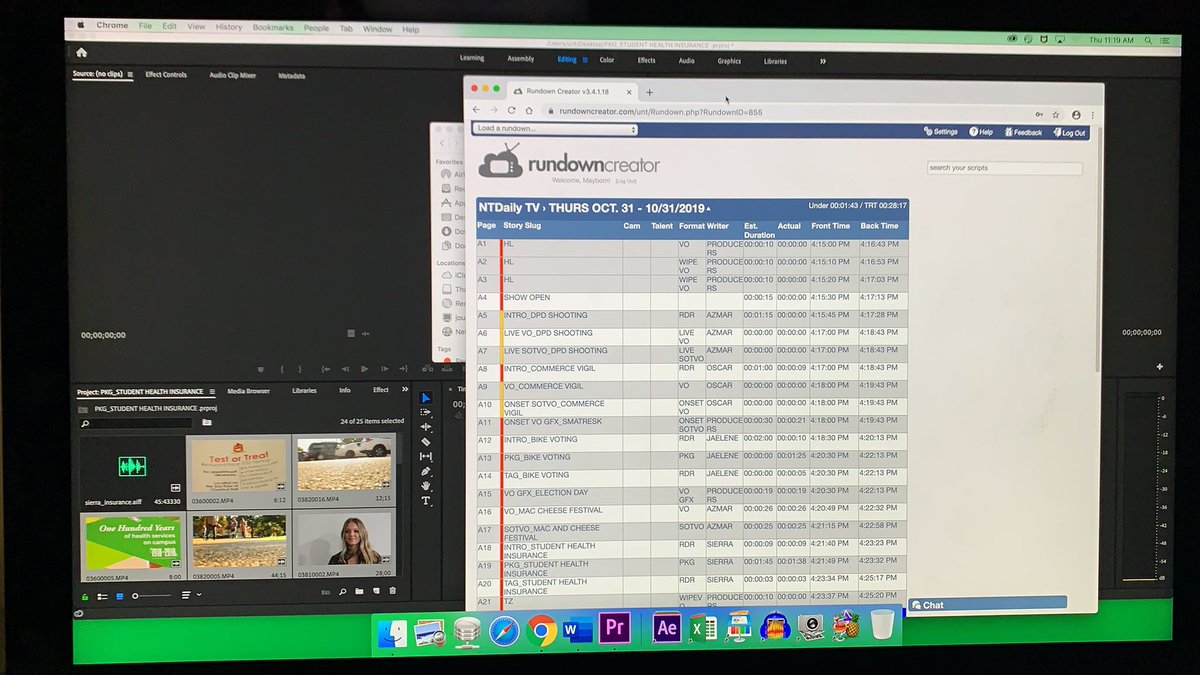Open the File menu in macOS menu bar
Image resolution: width=1200 pixels, height=675 pixels.
coord(146,26)
